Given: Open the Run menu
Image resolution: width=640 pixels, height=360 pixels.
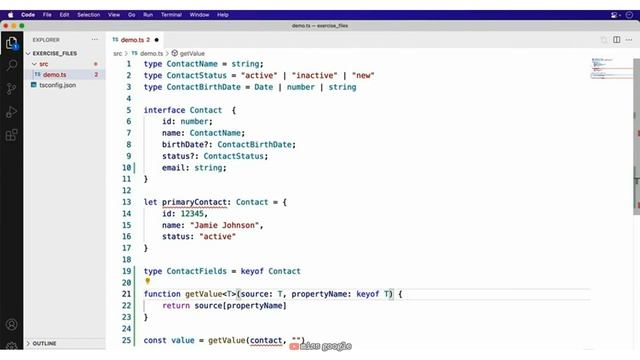Looking at the screenshot, I should click(148, 15).
